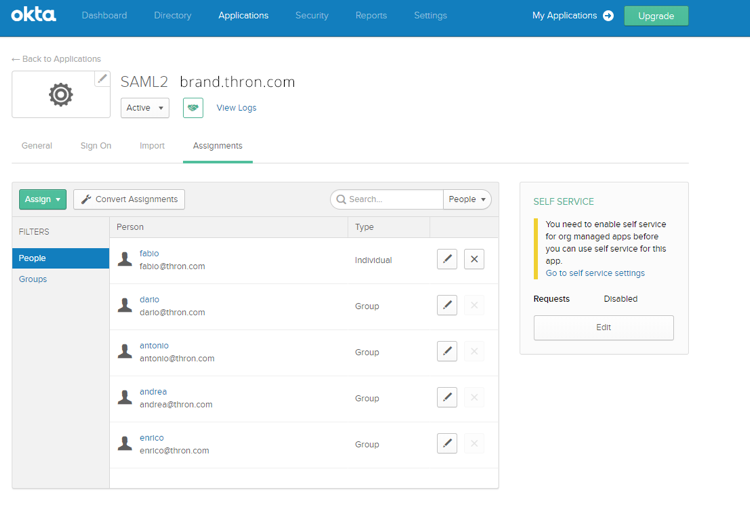Click the disabled X icon in antonio's row
The height and width of the screenshot is (514, 750).
coord(474,351)
